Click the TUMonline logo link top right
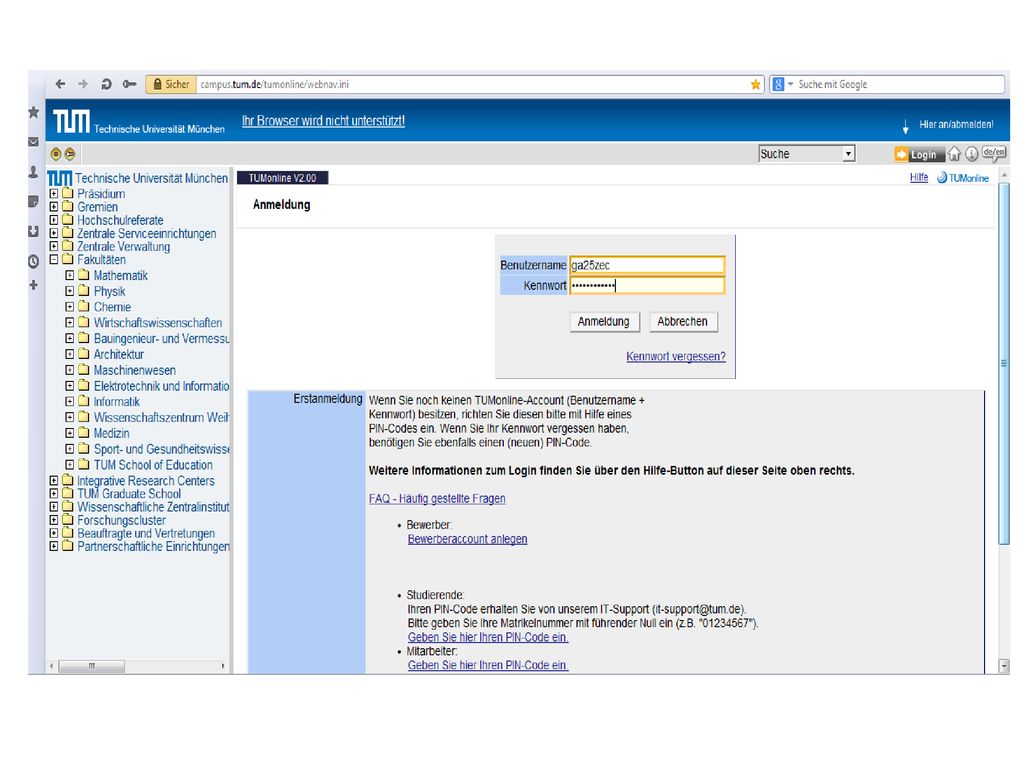The width and height of the screenshot is (1024, 768). pos(963,178)
